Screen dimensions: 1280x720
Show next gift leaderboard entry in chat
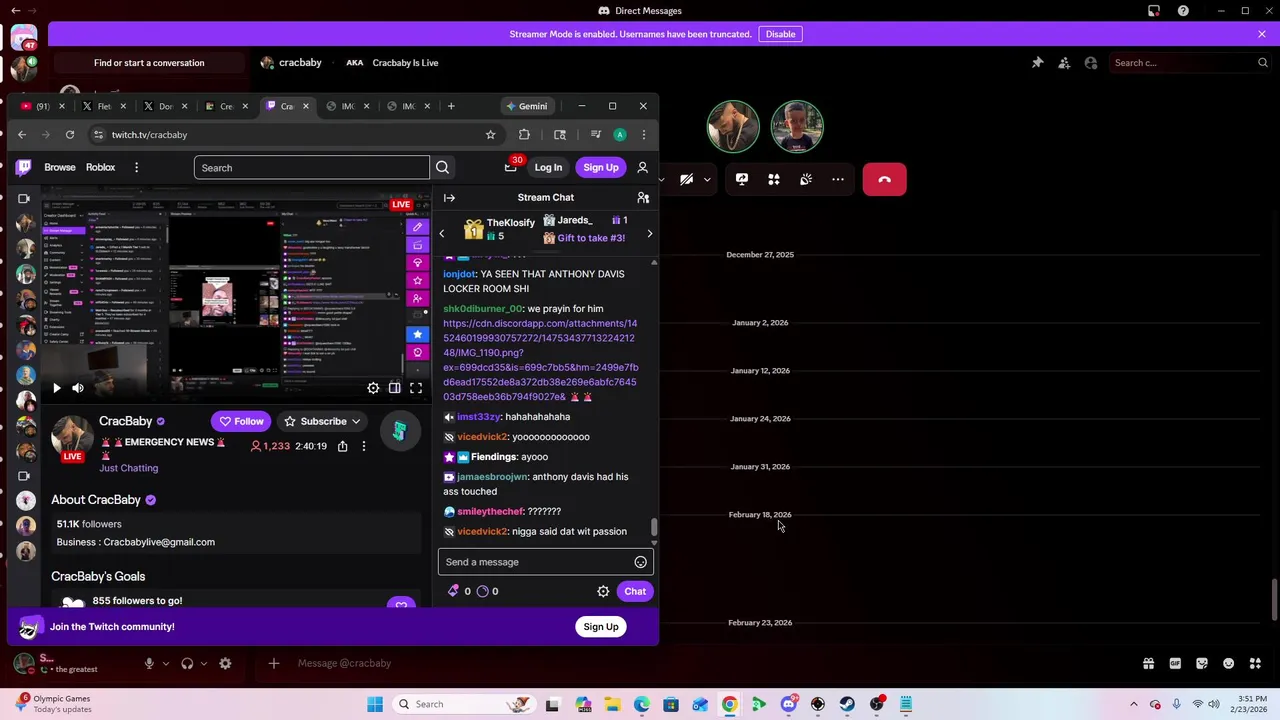coord(650,234)
